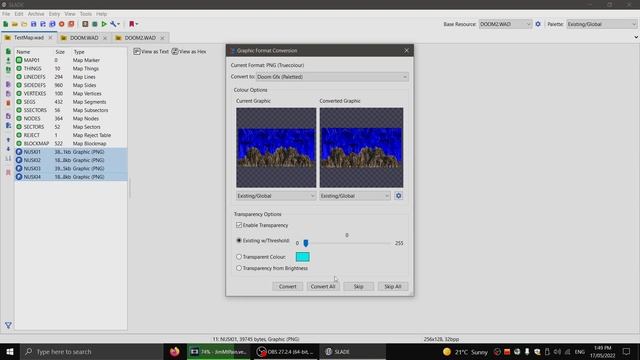The width and height of the screenshot is (640, 360).
Task: Select Transparency from Brightness radio option
Action: tap(239, 268)
